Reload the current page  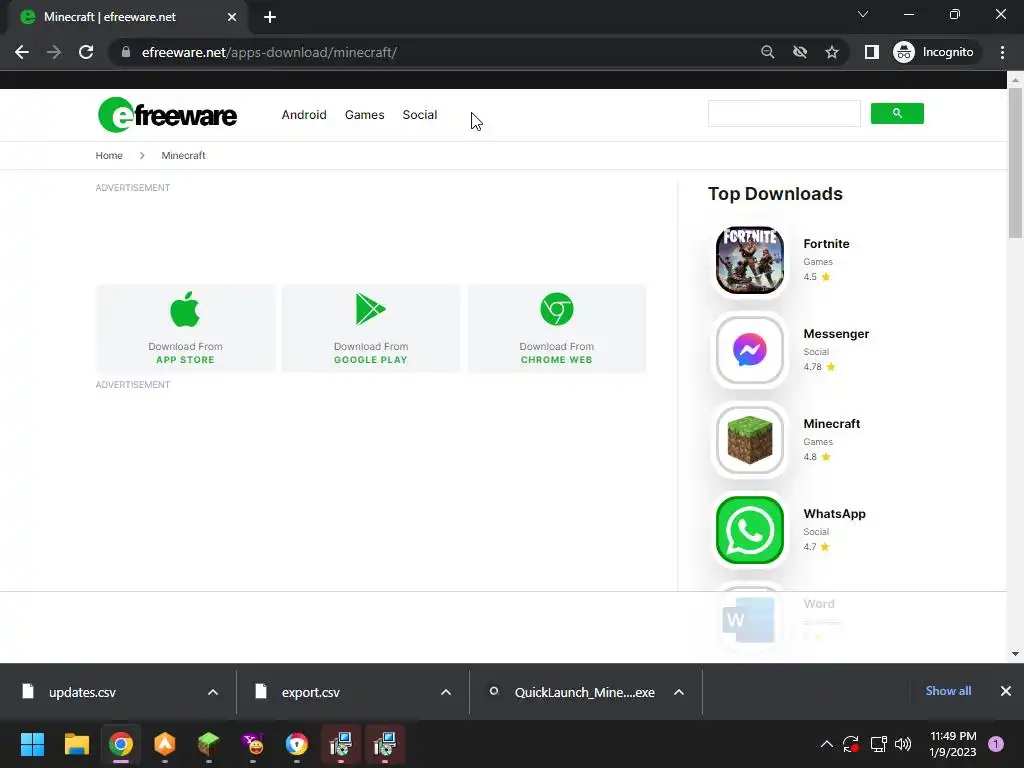pyautogui.click(x=86, y=52)
